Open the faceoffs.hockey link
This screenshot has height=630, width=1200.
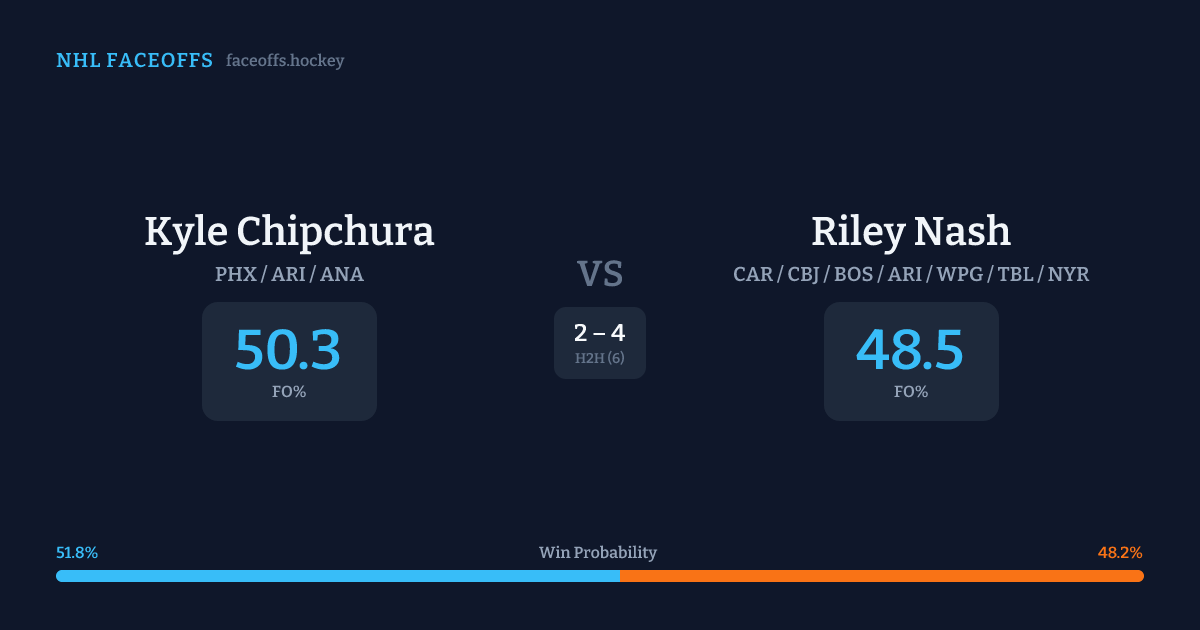(x=285, y=61)
